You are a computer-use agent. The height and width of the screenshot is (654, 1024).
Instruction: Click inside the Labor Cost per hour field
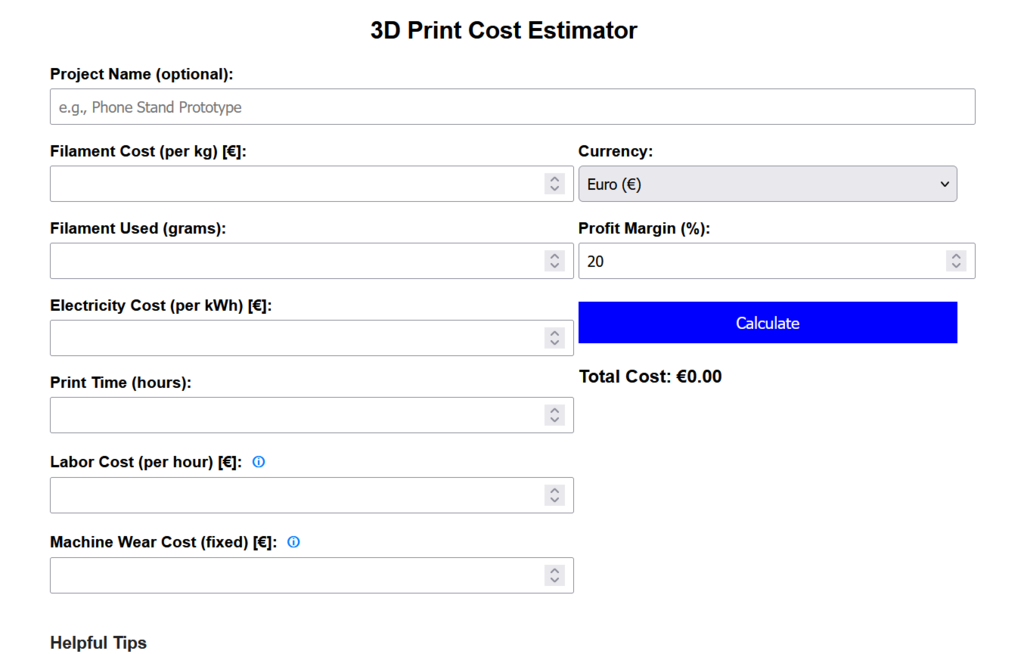(296, 495)
